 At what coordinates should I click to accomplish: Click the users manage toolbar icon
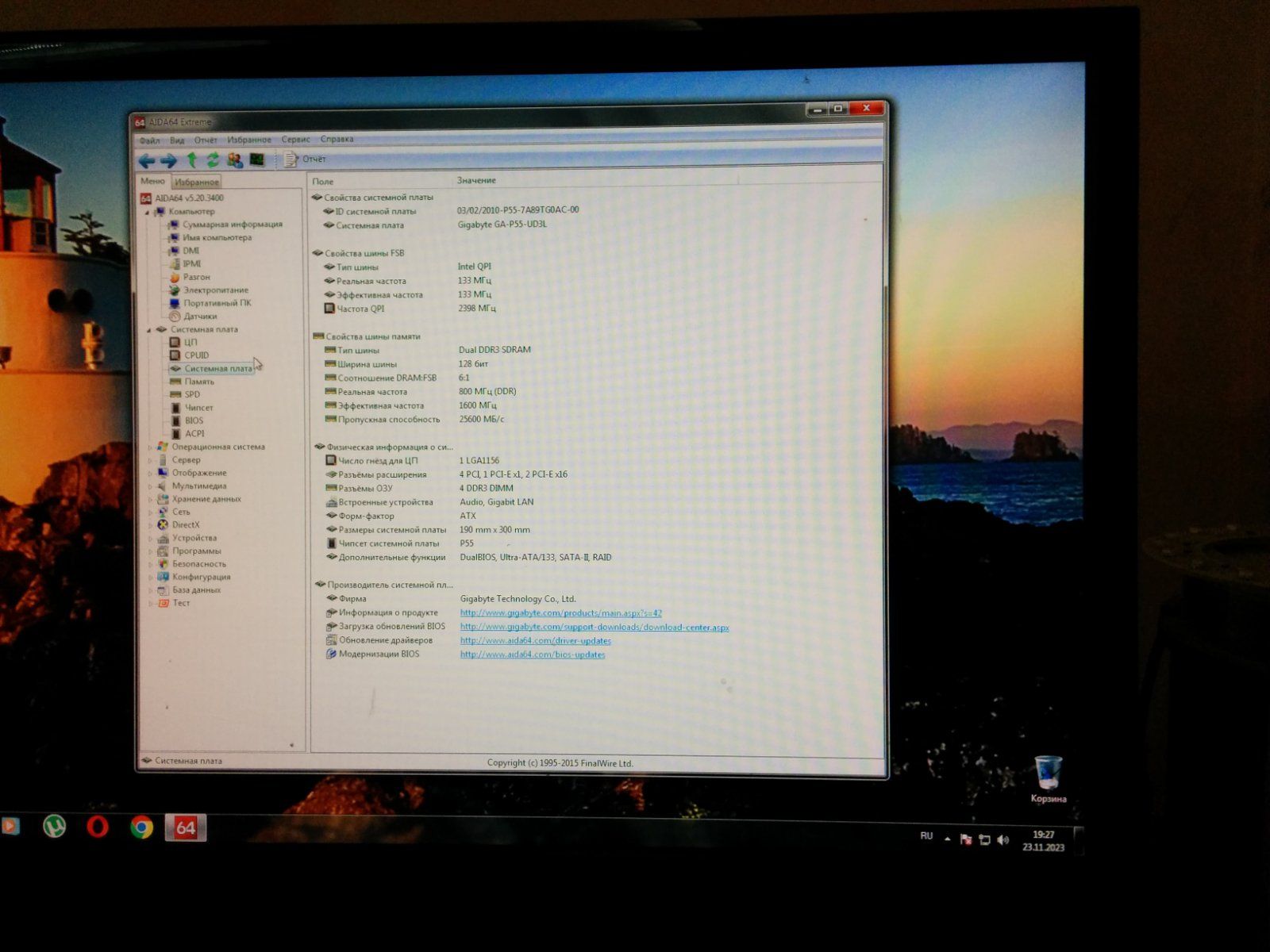235,160
